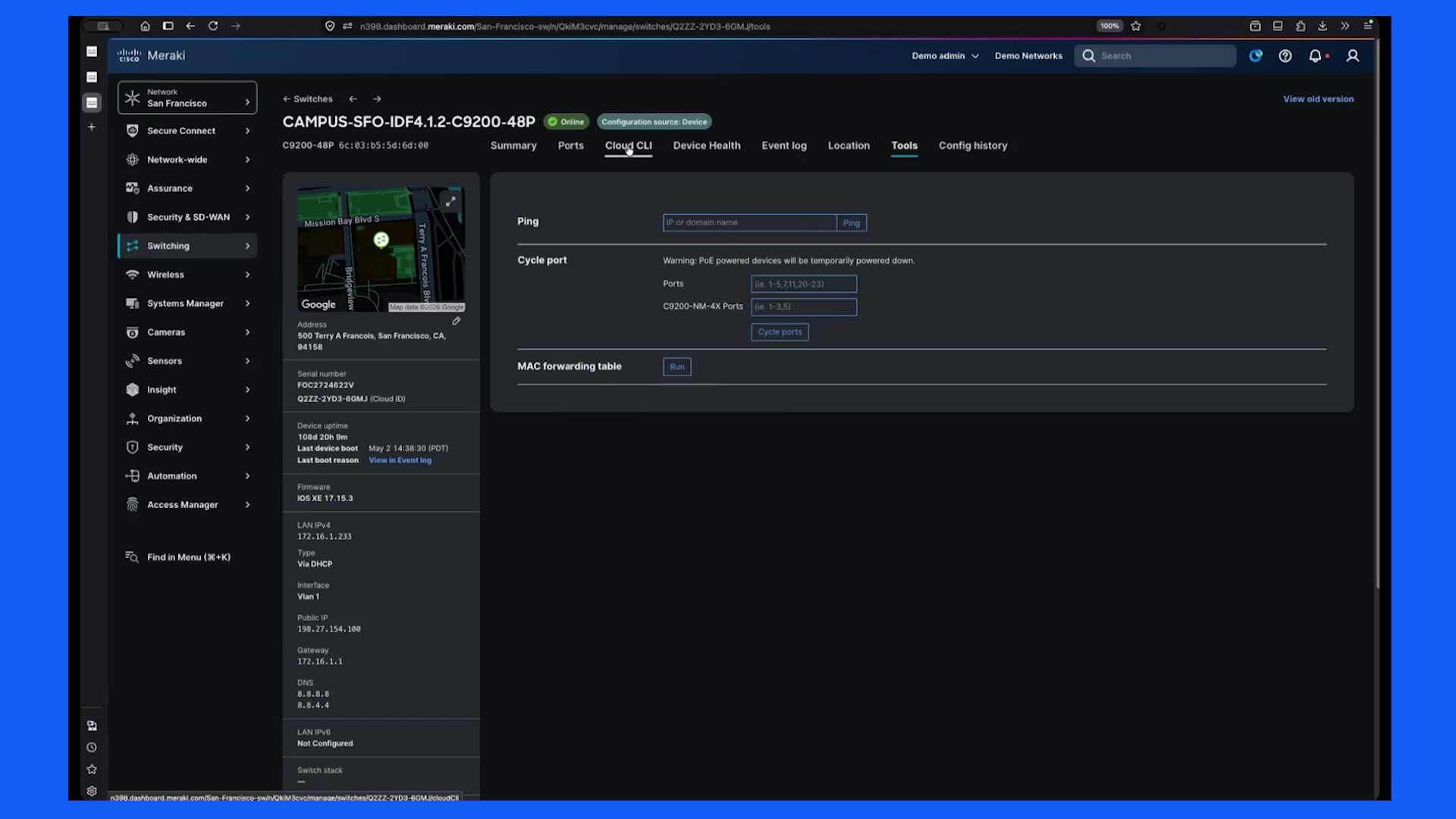Expand the Wireless menu
This screenshot has height=819, width=1456.
187,275
